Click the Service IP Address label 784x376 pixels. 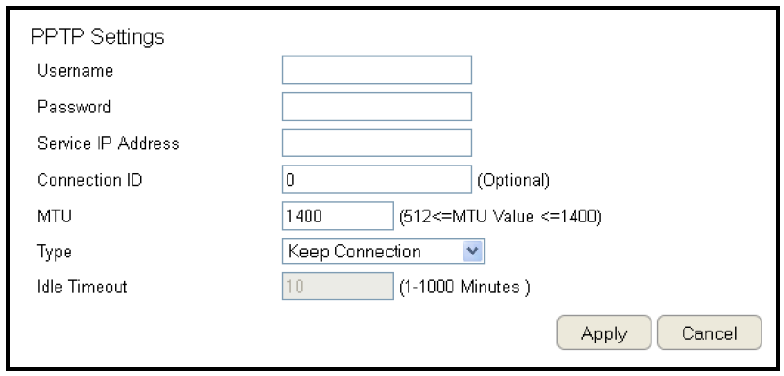coord(108,144)
